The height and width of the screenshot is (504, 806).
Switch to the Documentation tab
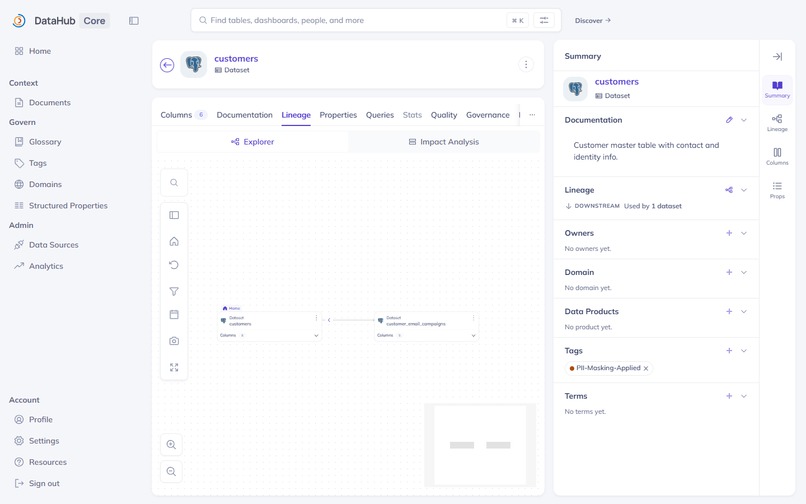[245, 115]
